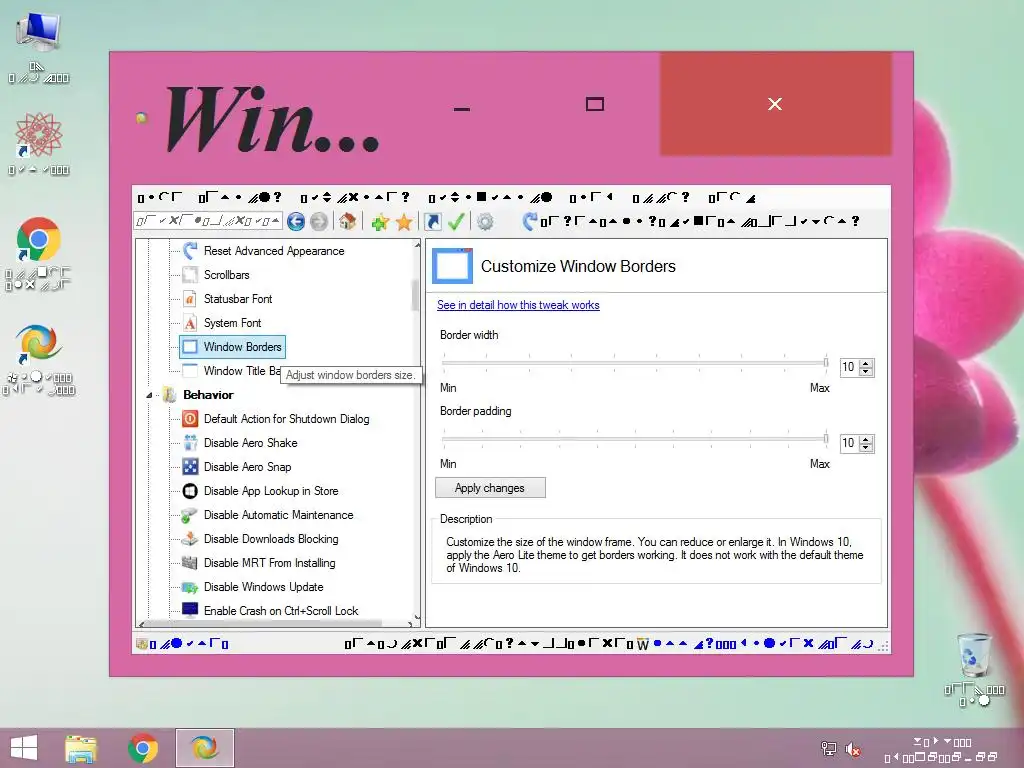1024x768 pixels.
Task: Click the muted volume tray icon
Action: pos(852,748)
